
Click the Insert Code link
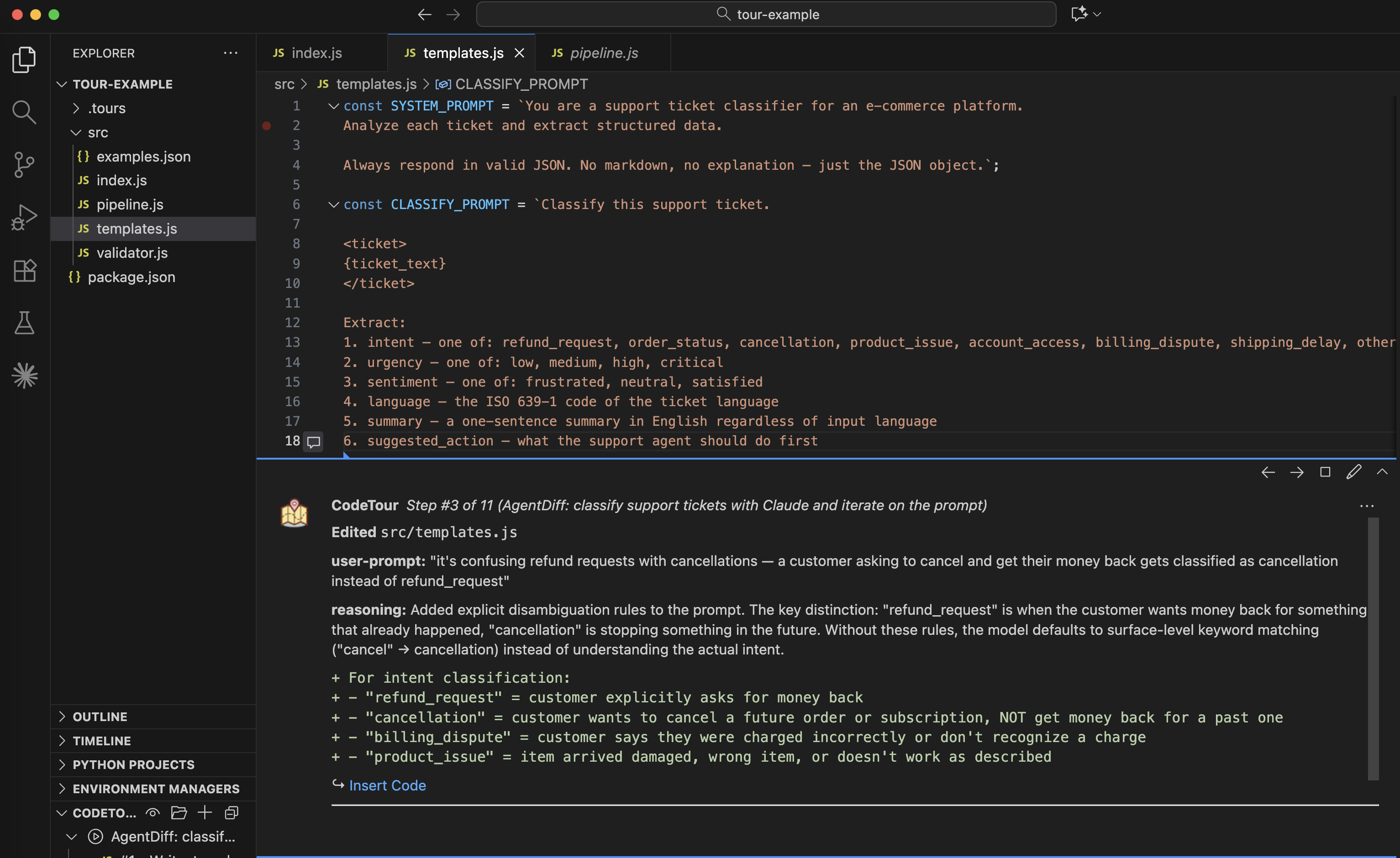[x=387, y=785]
